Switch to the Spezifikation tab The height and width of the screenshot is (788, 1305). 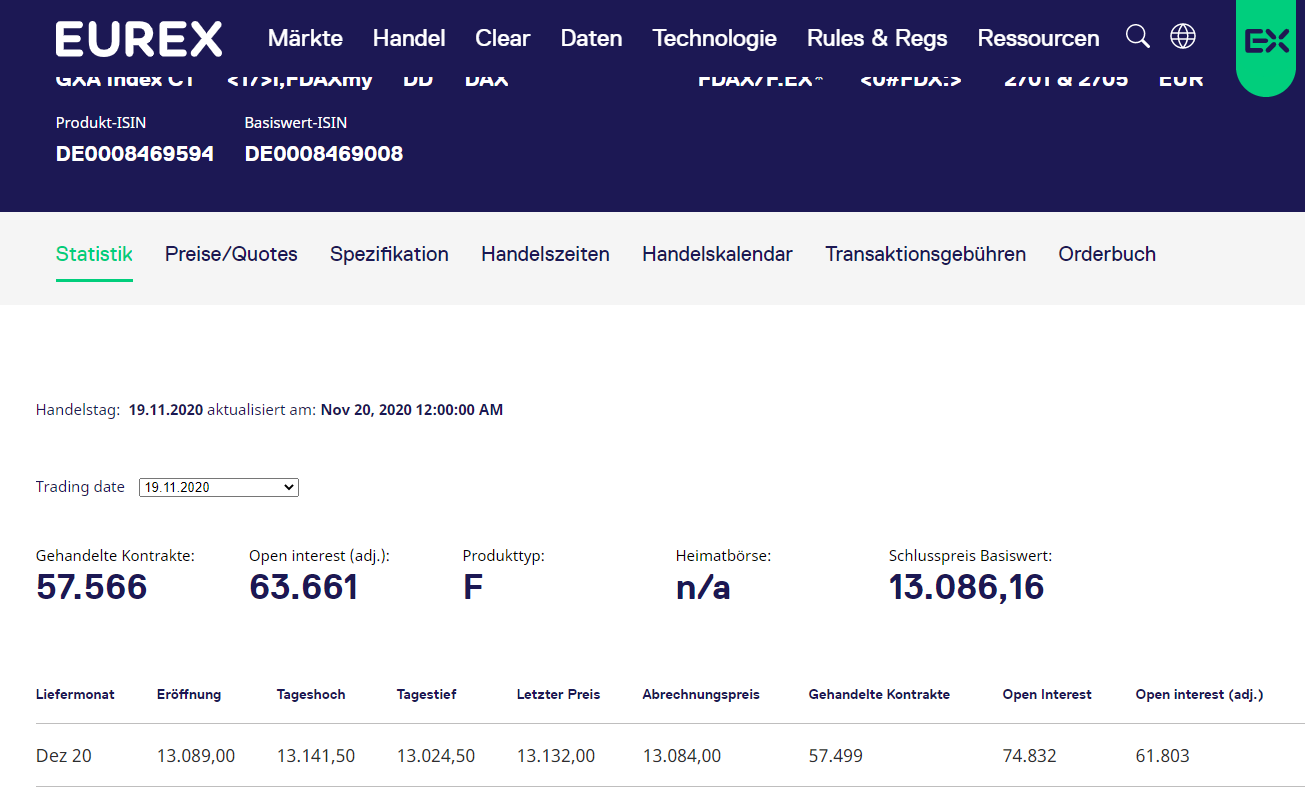click(389, 254)
